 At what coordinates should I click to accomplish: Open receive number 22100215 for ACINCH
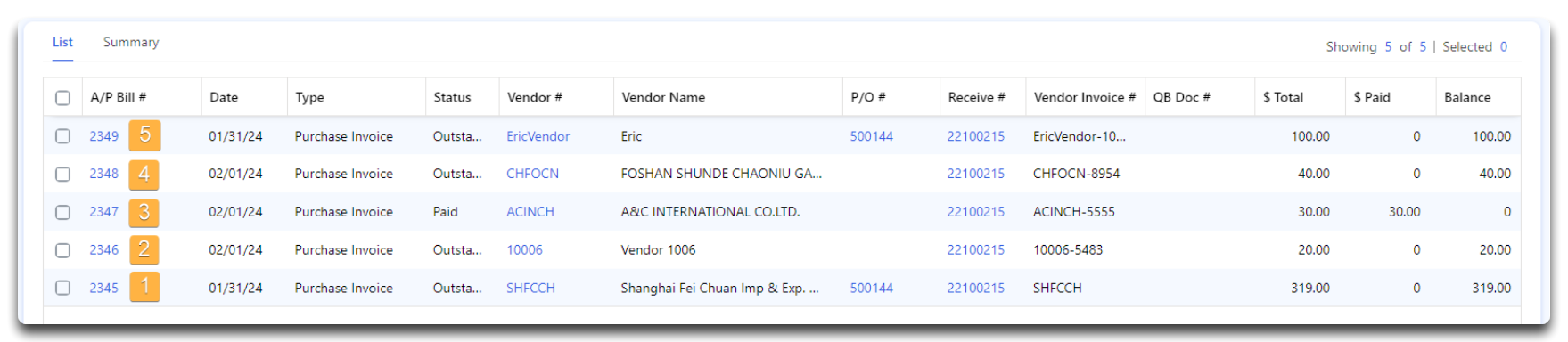click(x=976, y=212)
